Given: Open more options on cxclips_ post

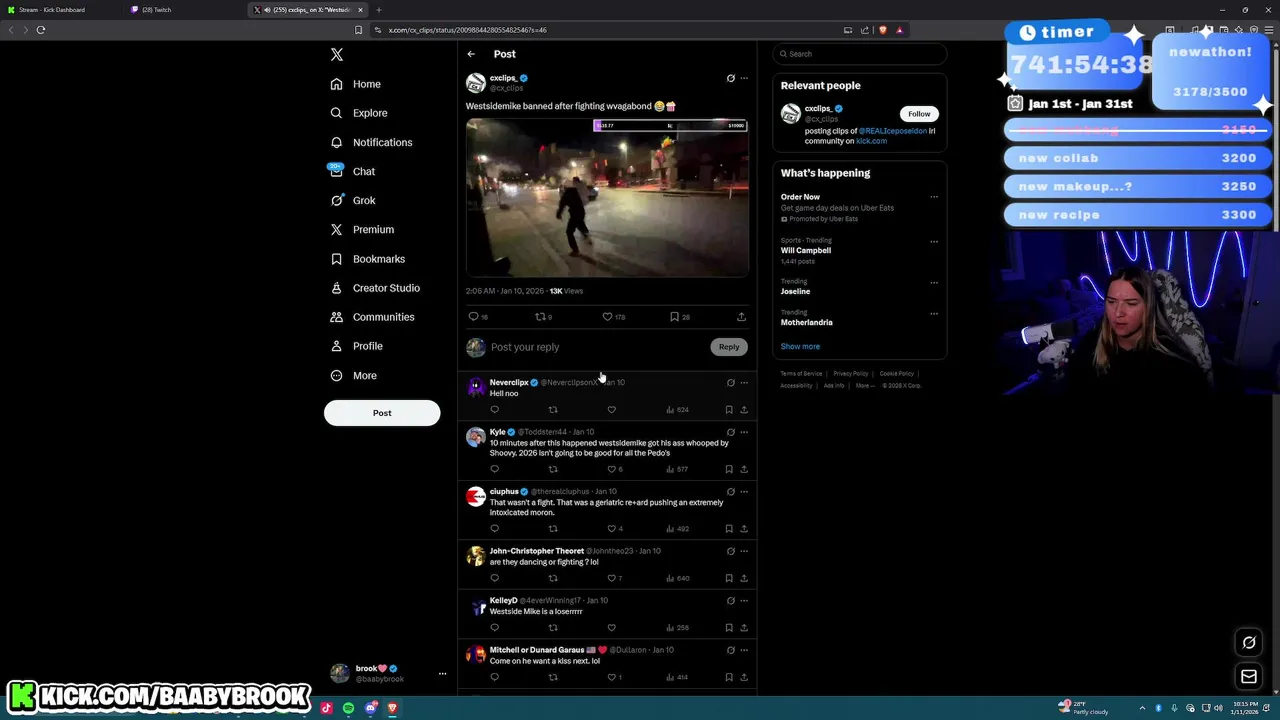Looking at the screenshot, I should pos(743,78).
